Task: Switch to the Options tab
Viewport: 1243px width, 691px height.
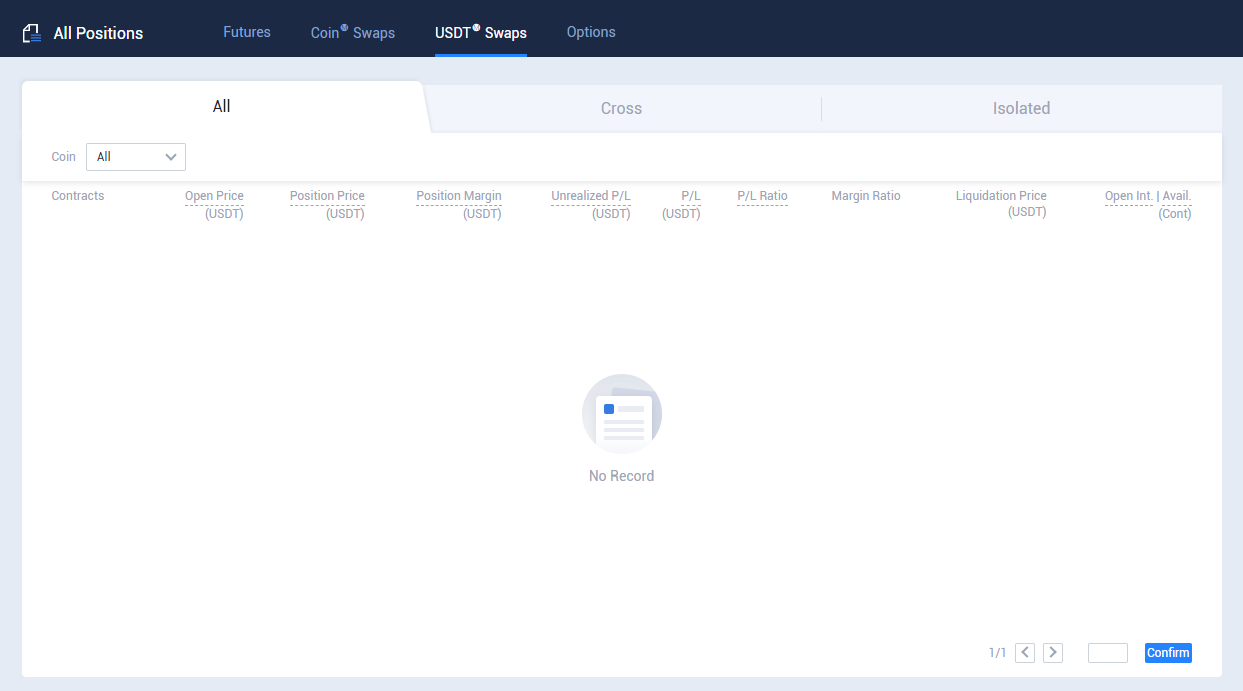Action: pyautogui.click(x=591, y=32)
